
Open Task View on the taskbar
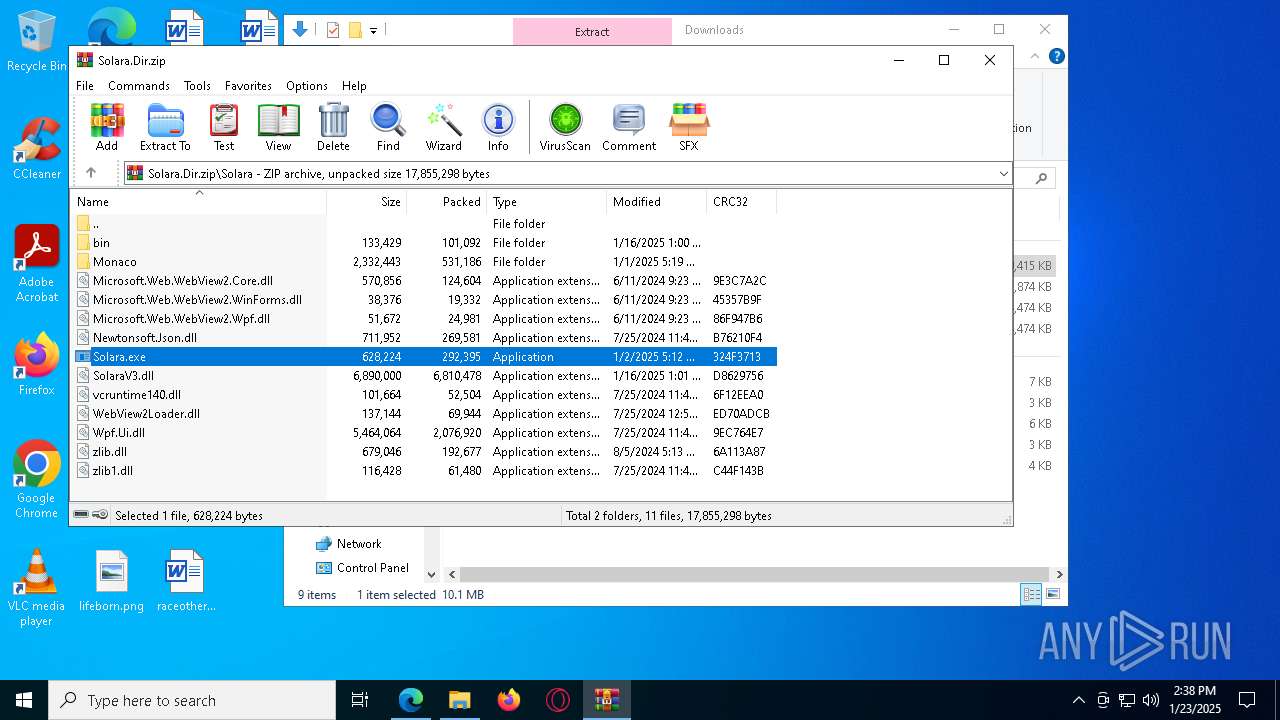(360, 700)
